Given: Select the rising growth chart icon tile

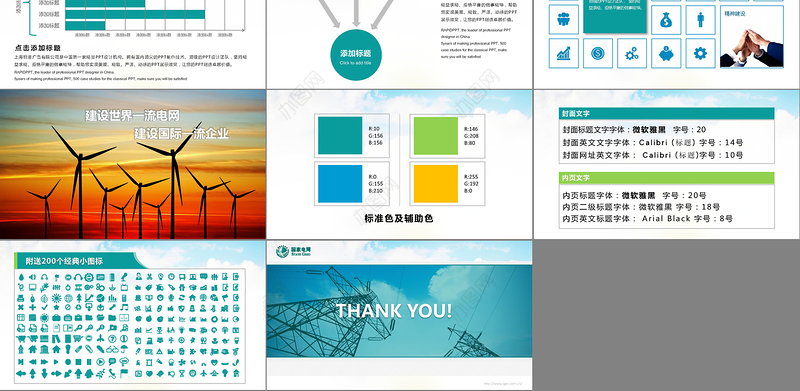Looking at the screenshot, I should pyautogui.click(x=563, y=53).
